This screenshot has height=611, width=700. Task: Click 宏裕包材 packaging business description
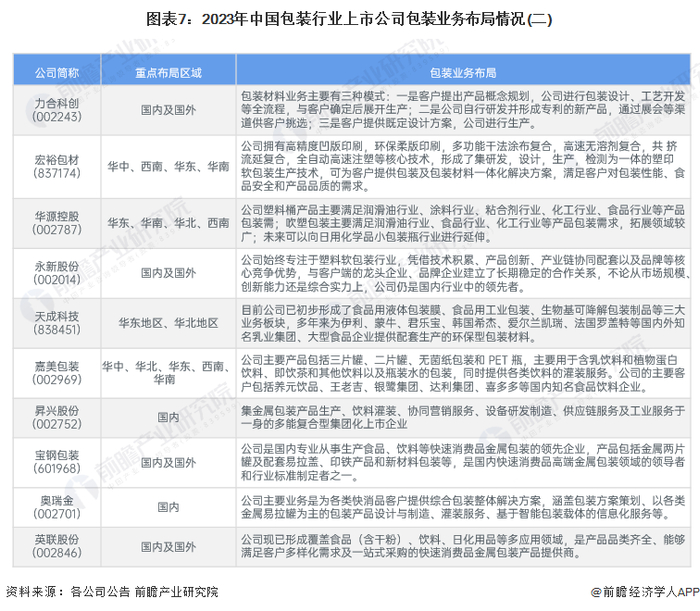coord(463,166)
